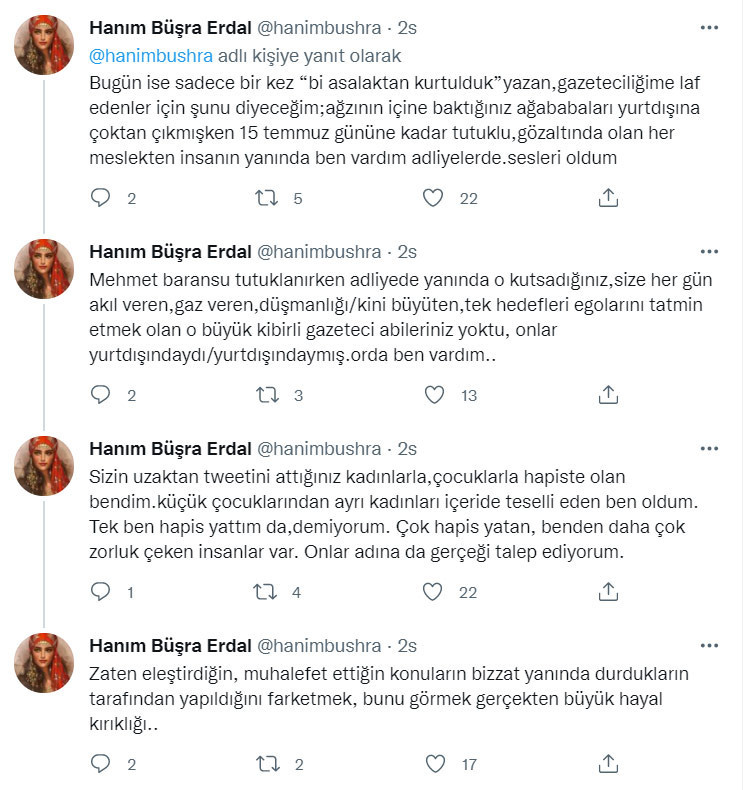752x790 pixels.
Task: Retweet the Mehmet baransu tweet
Action: [x=267, y=395]
